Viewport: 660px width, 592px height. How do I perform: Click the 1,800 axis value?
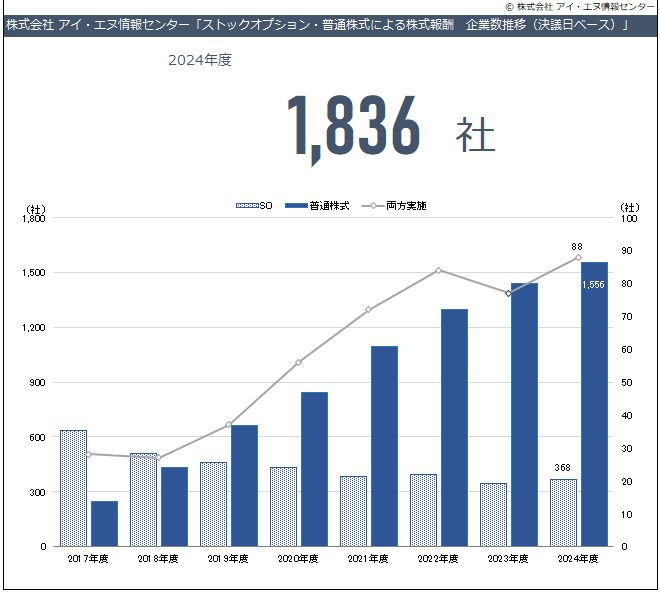coord(34,219)
